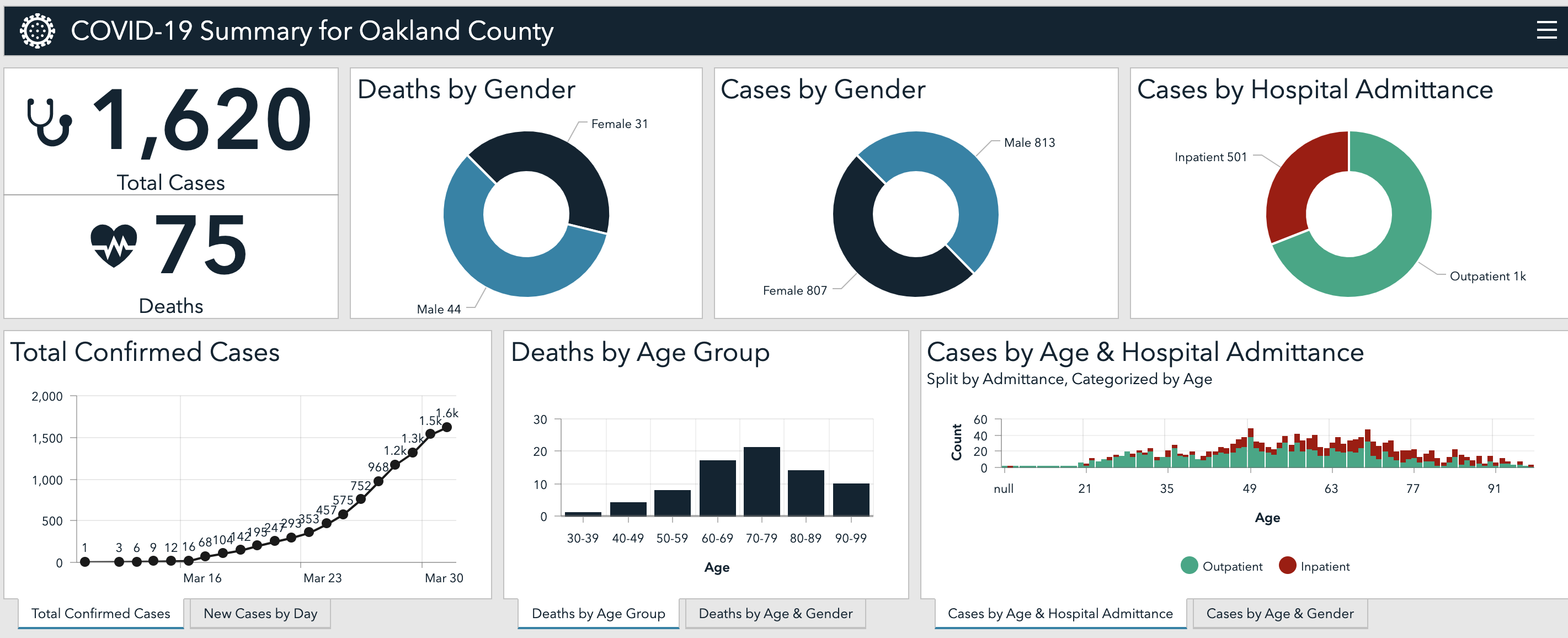
Task: Switch to New Cases by Day tab
Action: point(260,613)
